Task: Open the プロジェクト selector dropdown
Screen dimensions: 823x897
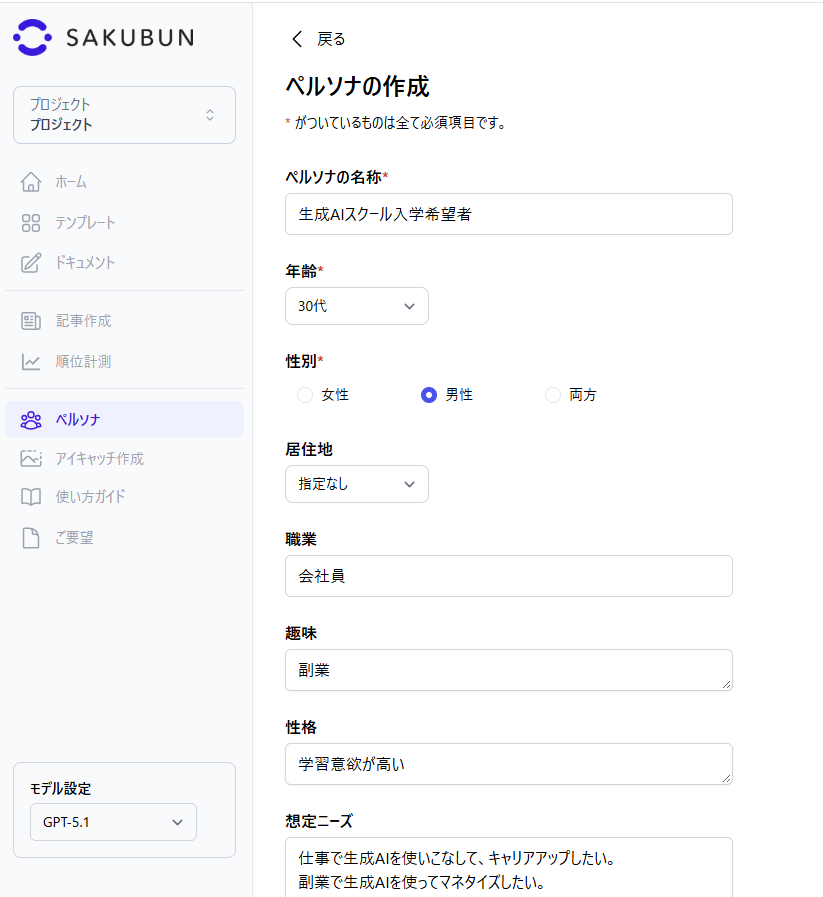Action: (124, 115)
